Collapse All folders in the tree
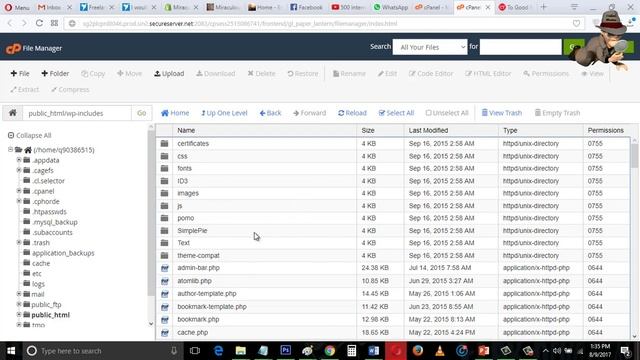640x360 pixels. pyautogui.click(x=29, y=135)
